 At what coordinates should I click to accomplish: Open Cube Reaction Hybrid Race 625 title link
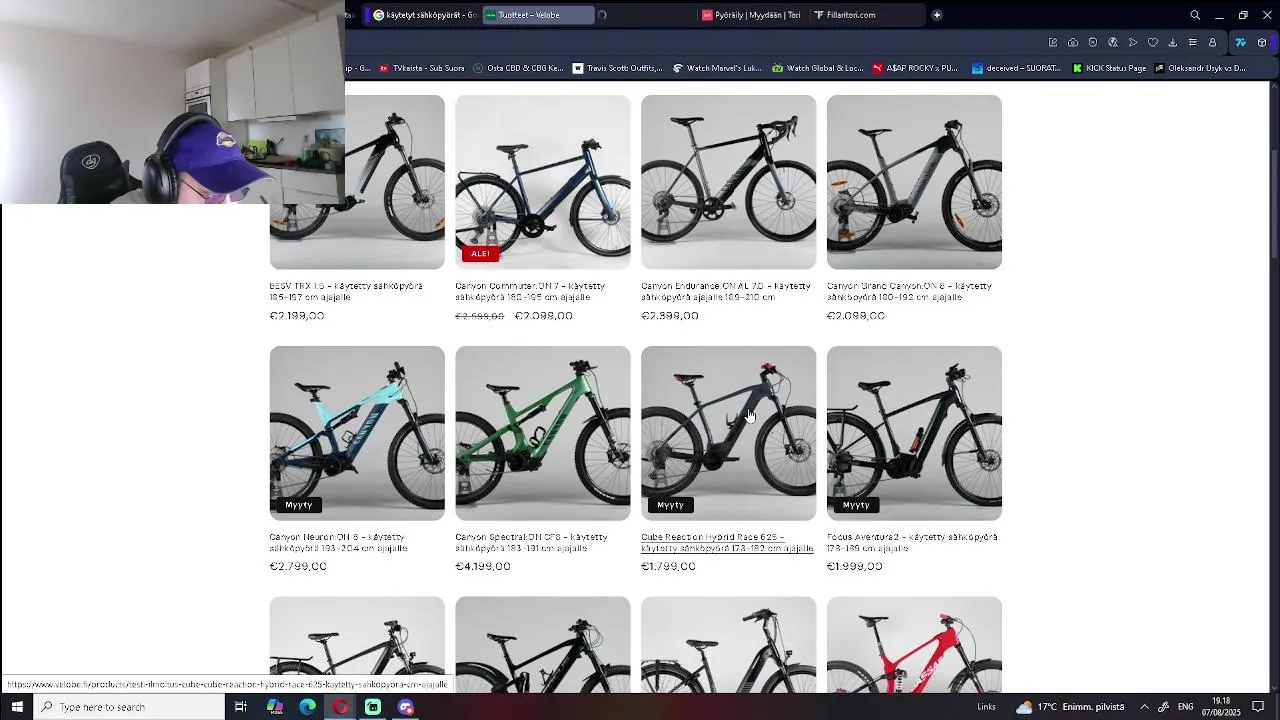[727, 542]
